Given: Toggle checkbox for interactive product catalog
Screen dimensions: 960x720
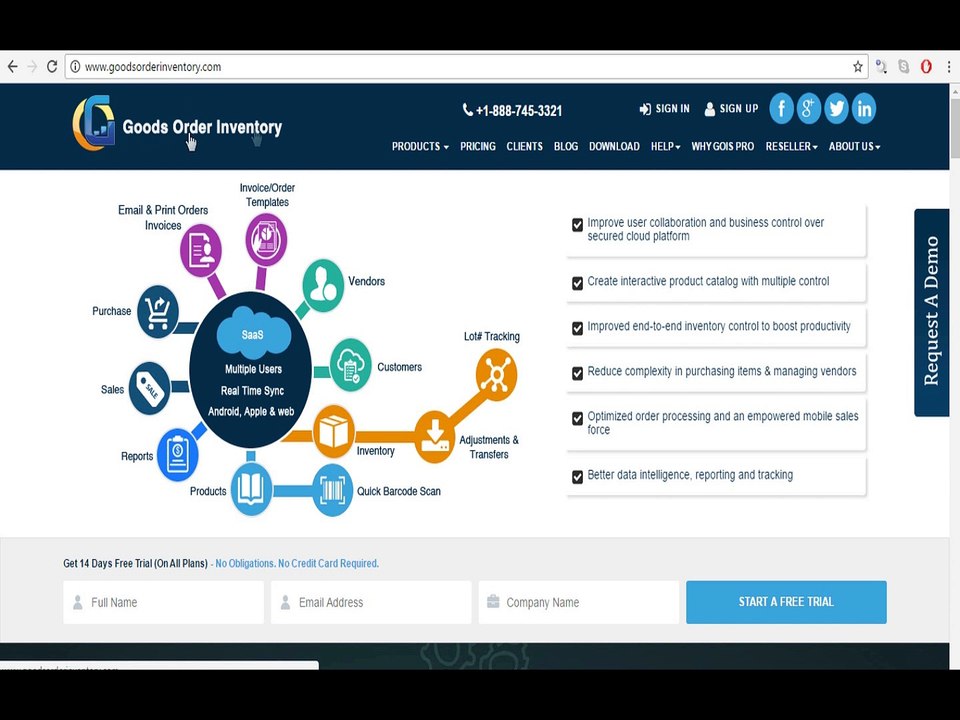Looking at the screenshot, I should pos(577,283).
